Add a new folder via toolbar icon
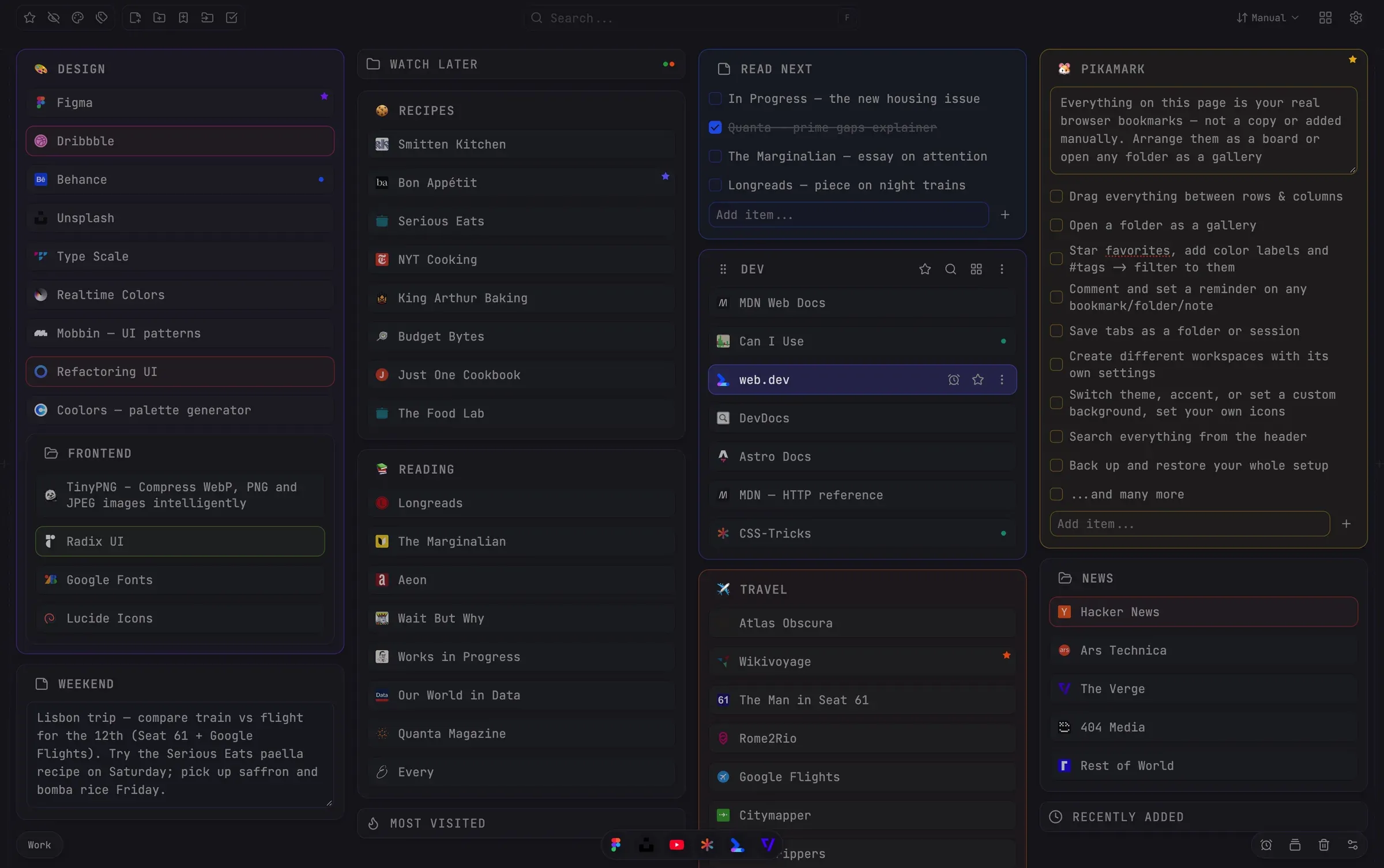This screenshot has width=1384, height=868. pos(159,18)
